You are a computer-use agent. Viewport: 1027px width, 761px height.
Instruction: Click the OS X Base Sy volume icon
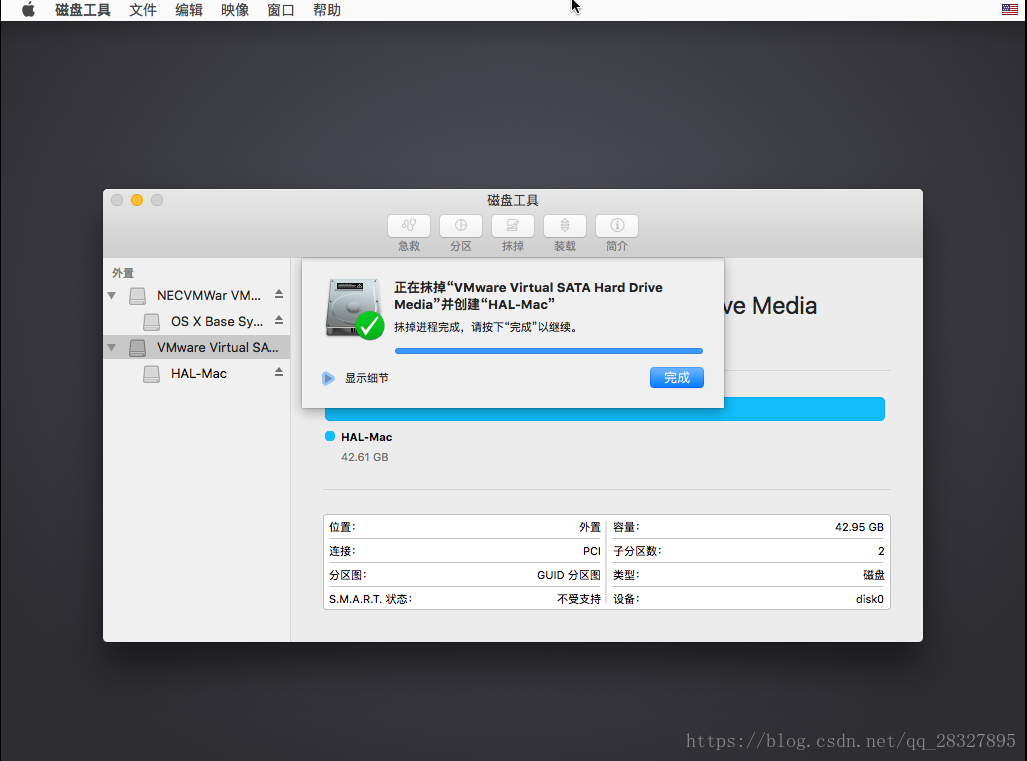(151, 322)
